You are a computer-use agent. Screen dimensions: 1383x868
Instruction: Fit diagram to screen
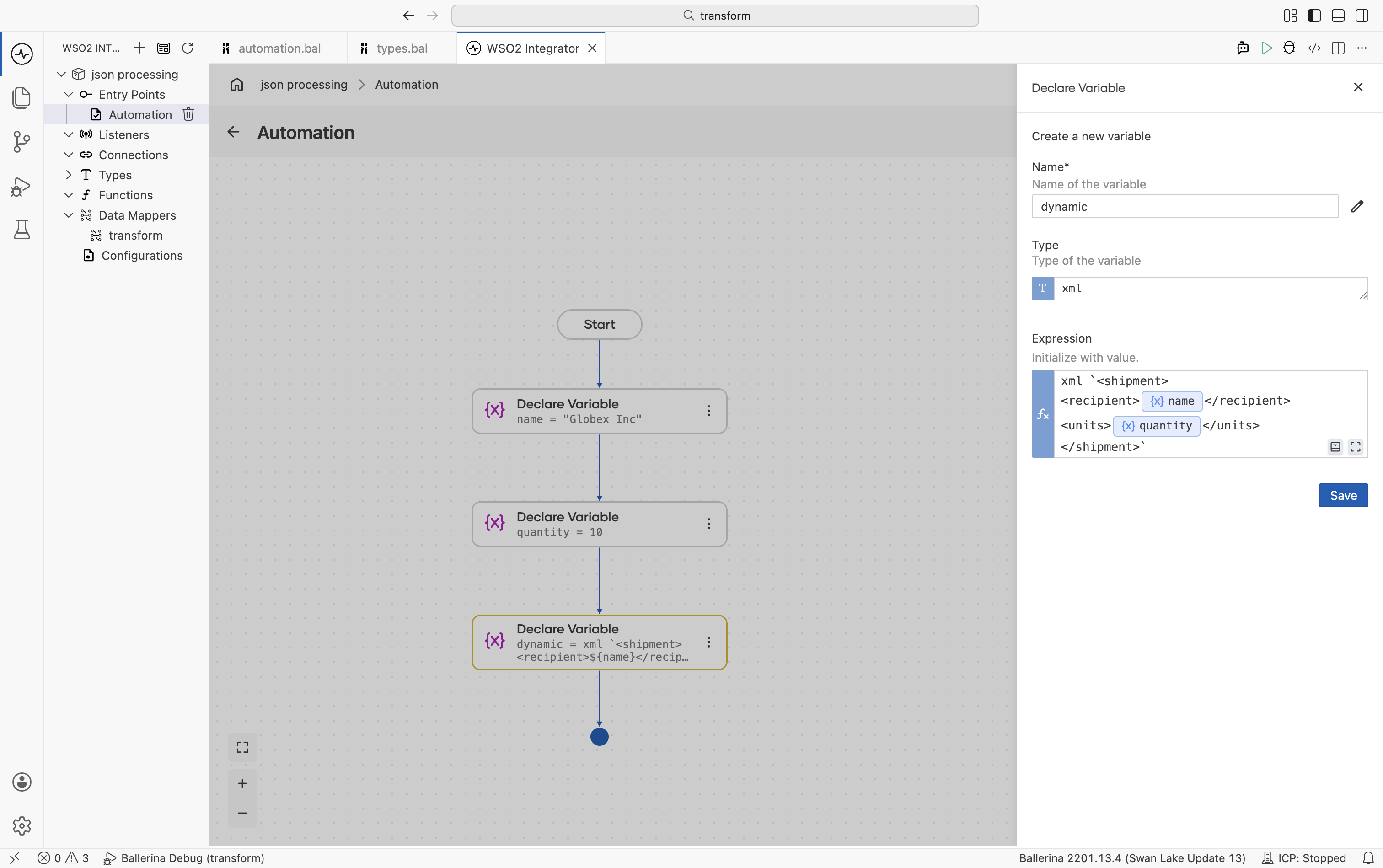(242, 747)
